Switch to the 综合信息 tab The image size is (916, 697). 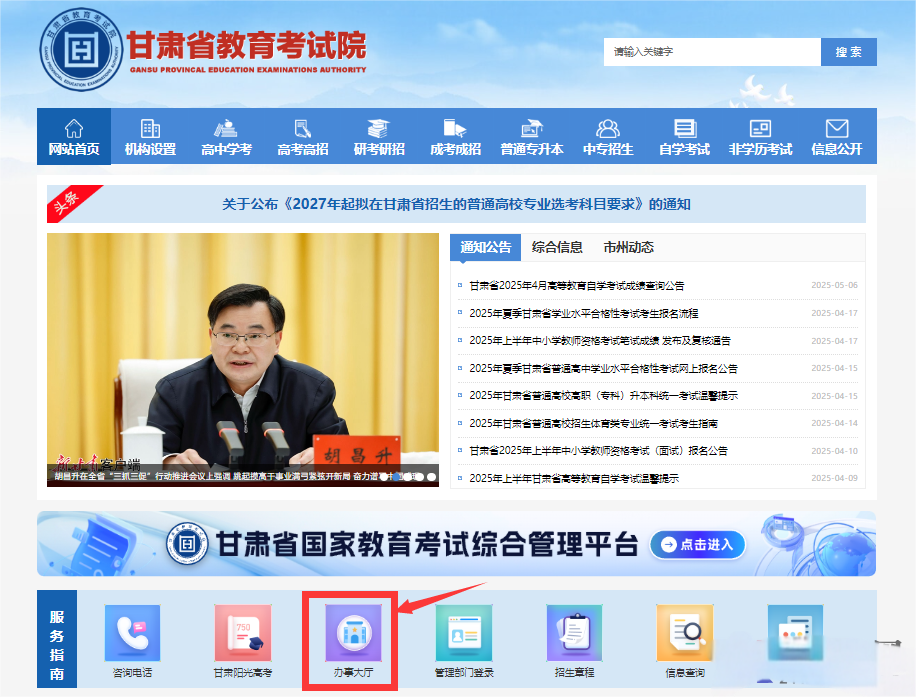[x=557, y=247]
